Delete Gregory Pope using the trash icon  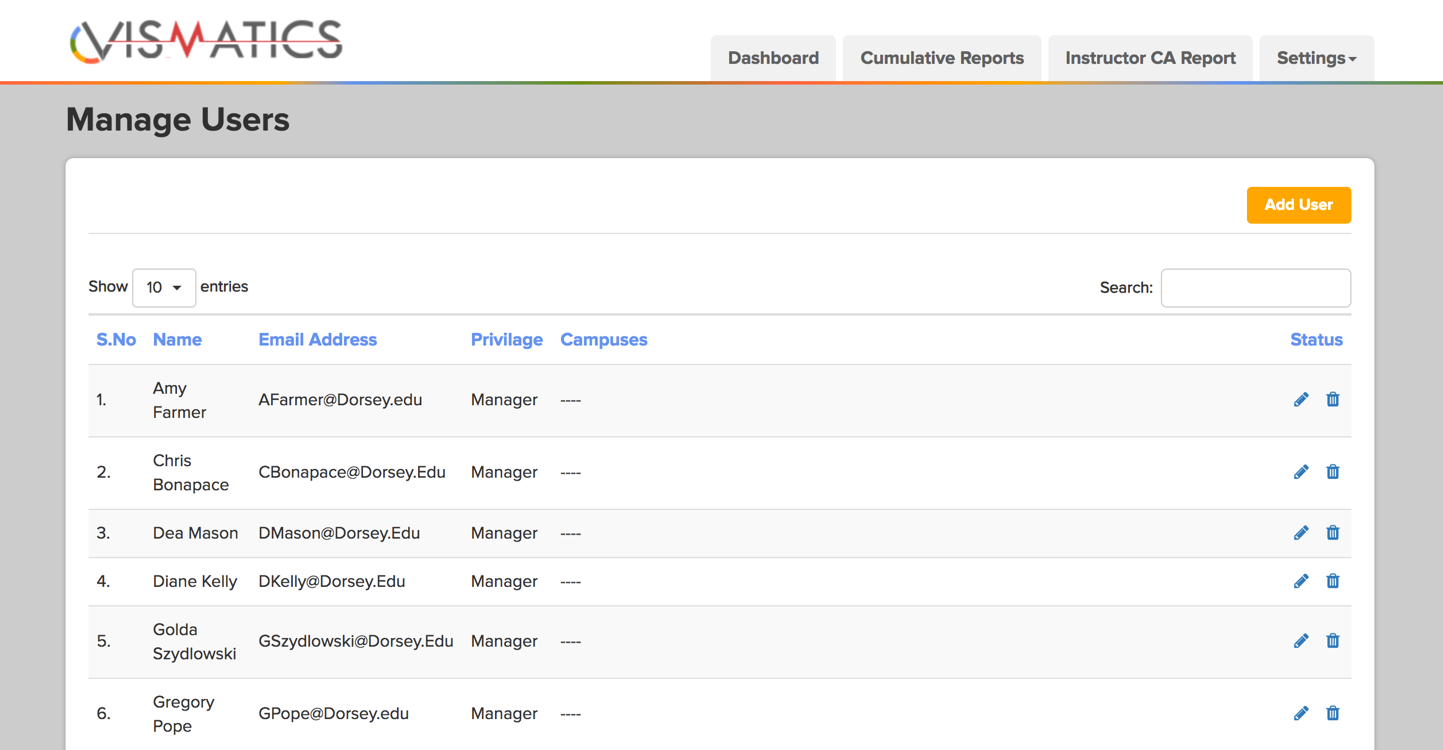(x=1333, y=713)
